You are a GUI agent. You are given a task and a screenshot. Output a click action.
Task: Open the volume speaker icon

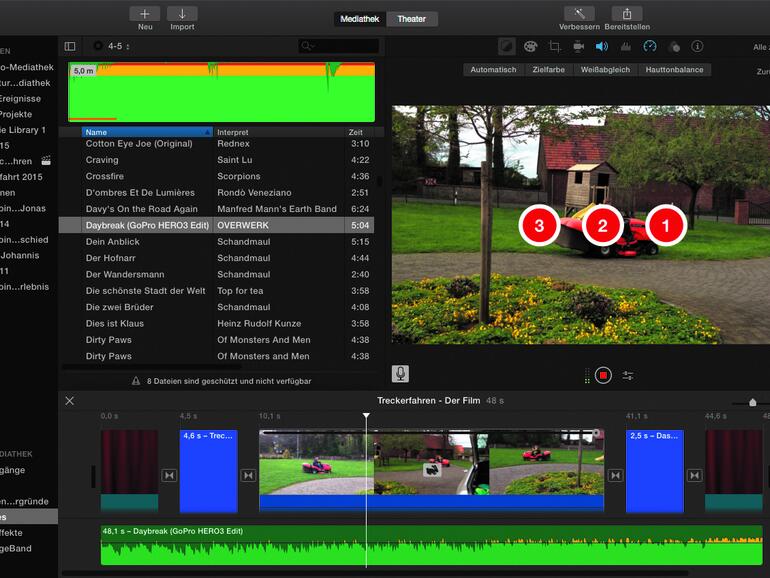(602, 46)
